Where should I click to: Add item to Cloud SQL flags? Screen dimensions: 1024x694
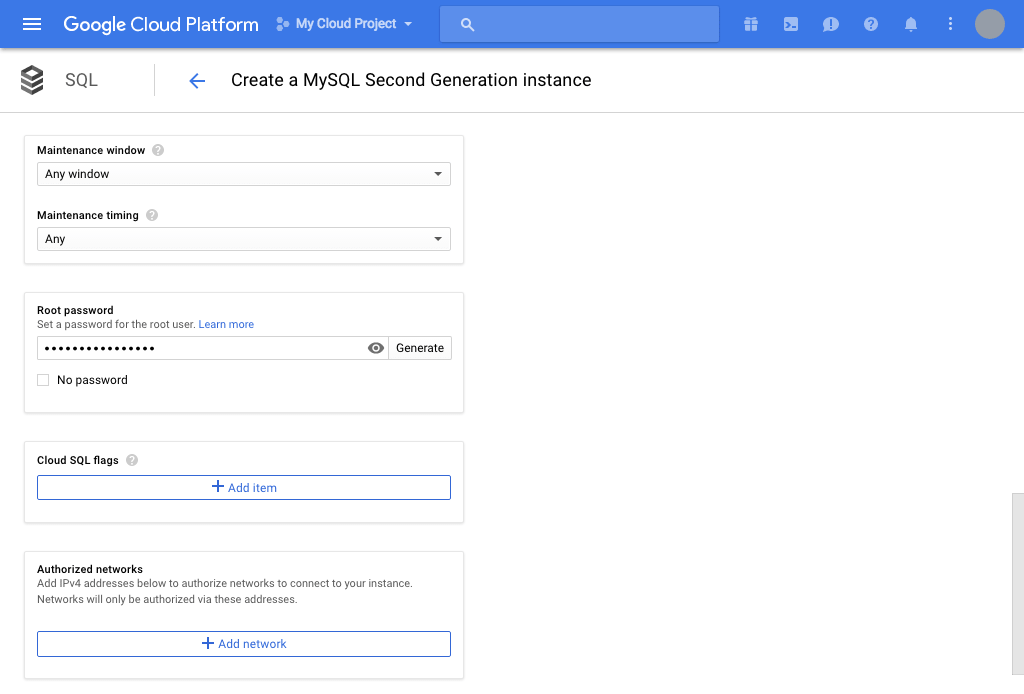click(x=244, y=488)
